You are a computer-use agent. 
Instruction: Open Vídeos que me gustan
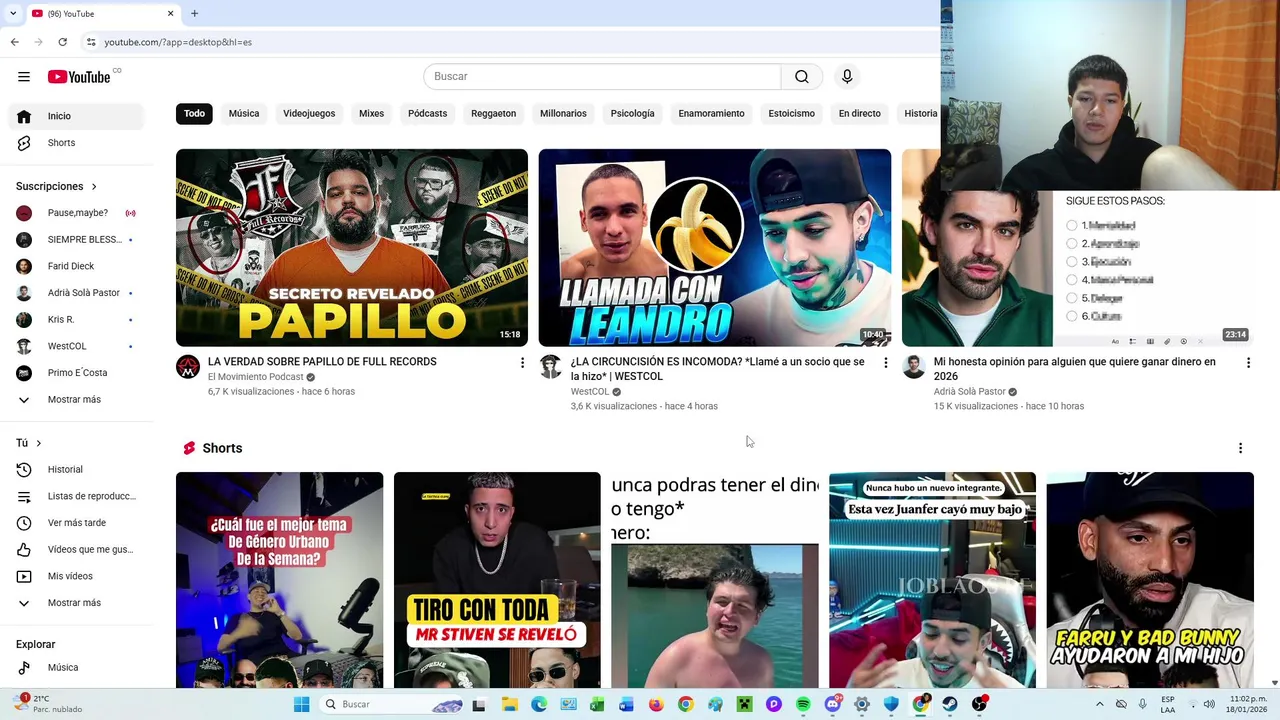76,550
